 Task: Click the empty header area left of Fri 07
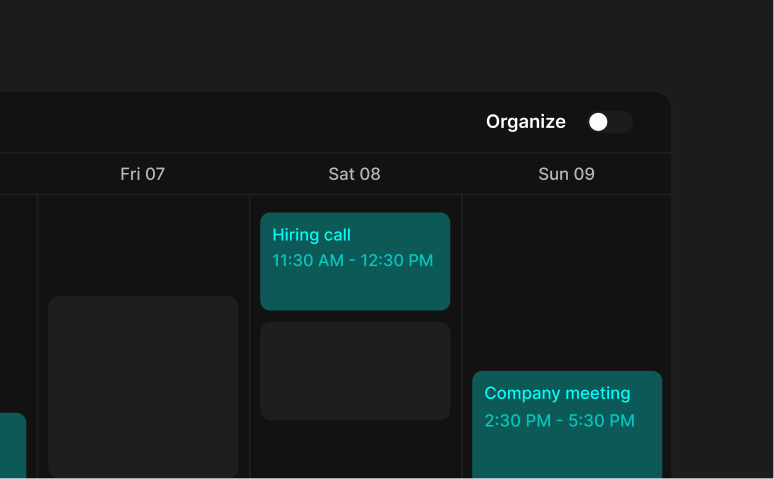coord(18,174)
